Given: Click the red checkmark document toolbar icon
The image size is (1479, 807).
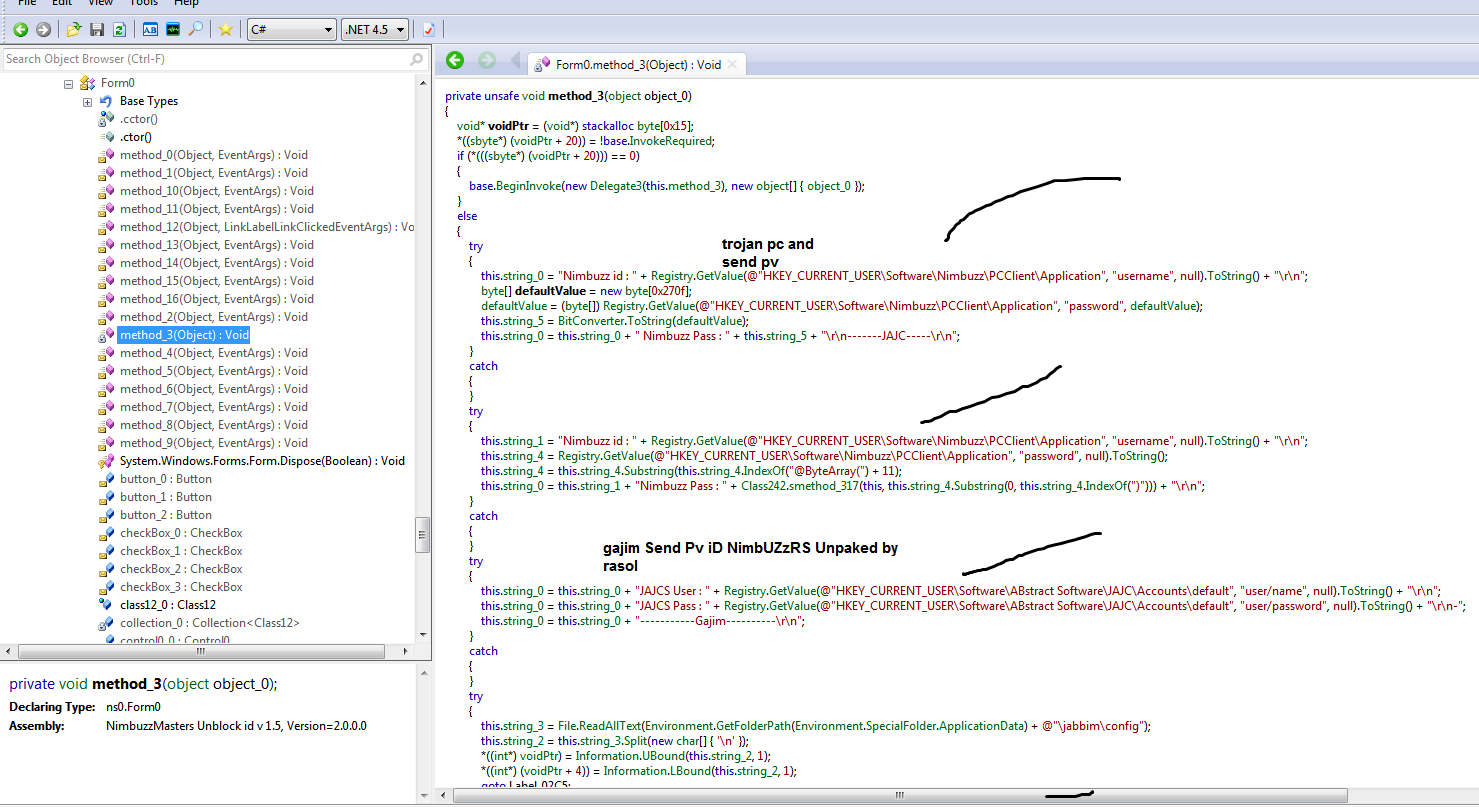Looking at the screenshot, I should [x=429, y=30].
